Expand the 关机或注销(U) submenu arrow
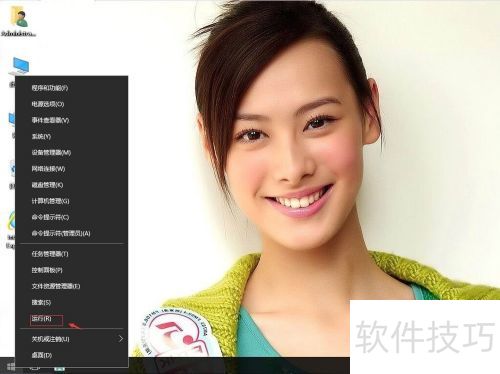This screenshot has height=374, width=500. [x=121, y=339]
